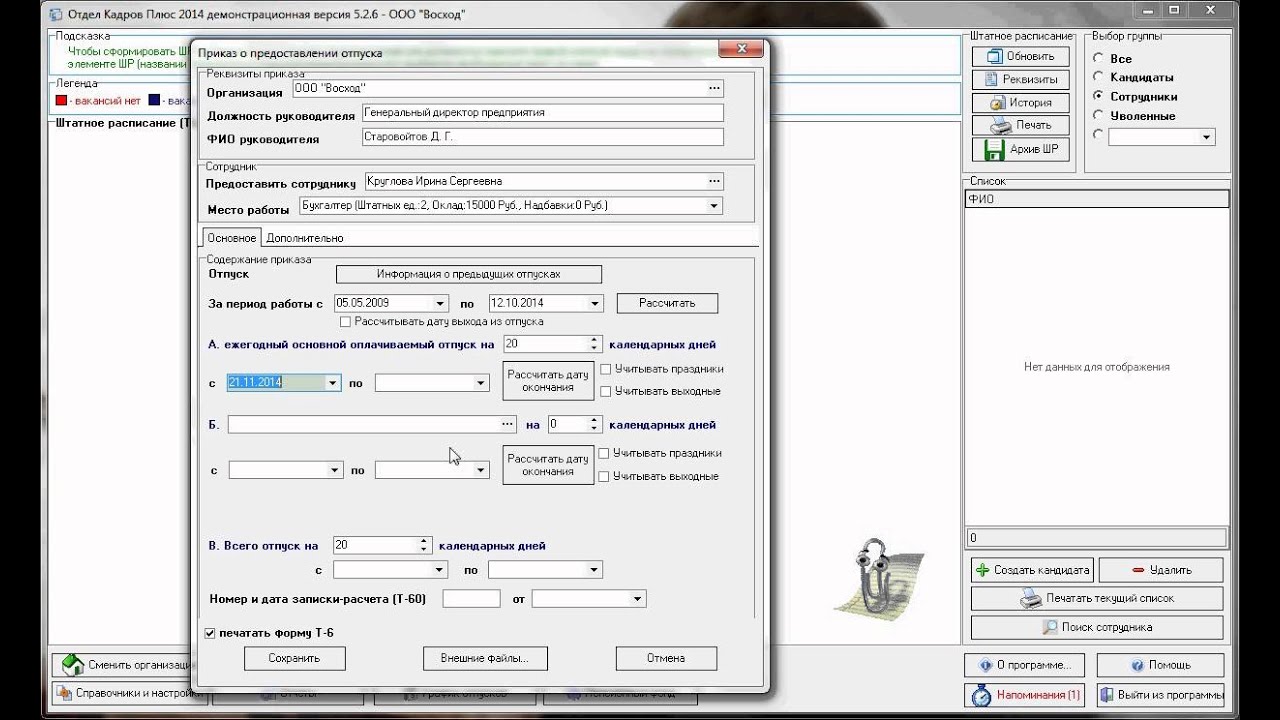Click the dark blue legend square
This screenshot has width=1280, height=720.
(154, 101)
